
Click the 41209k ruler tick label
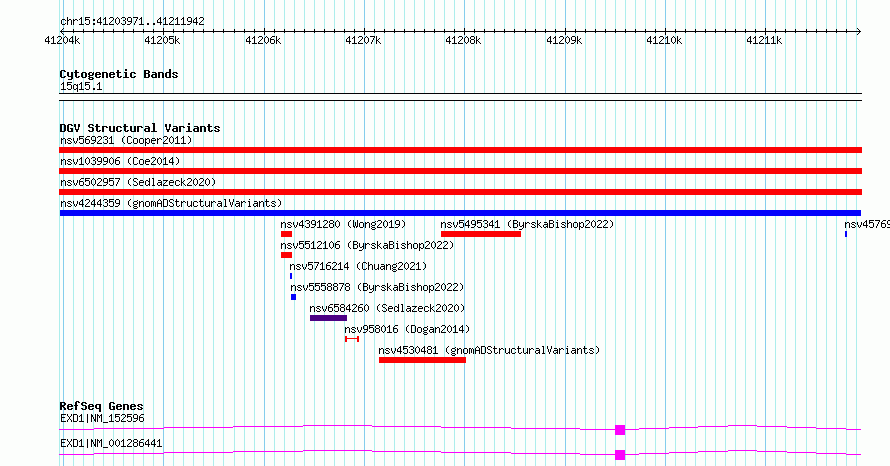[x=564, y=40]
